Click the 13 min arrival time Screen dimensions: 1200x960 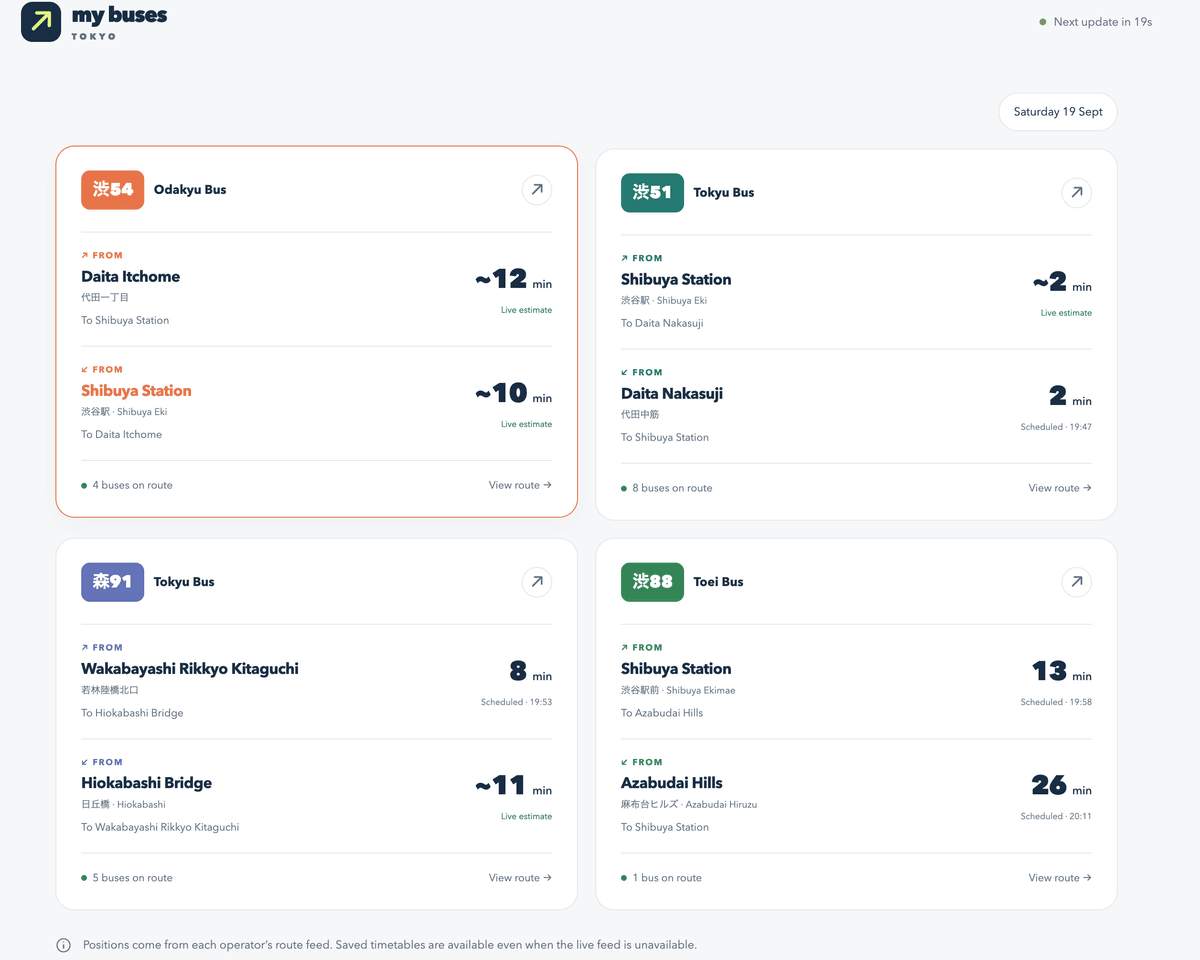1062,671
